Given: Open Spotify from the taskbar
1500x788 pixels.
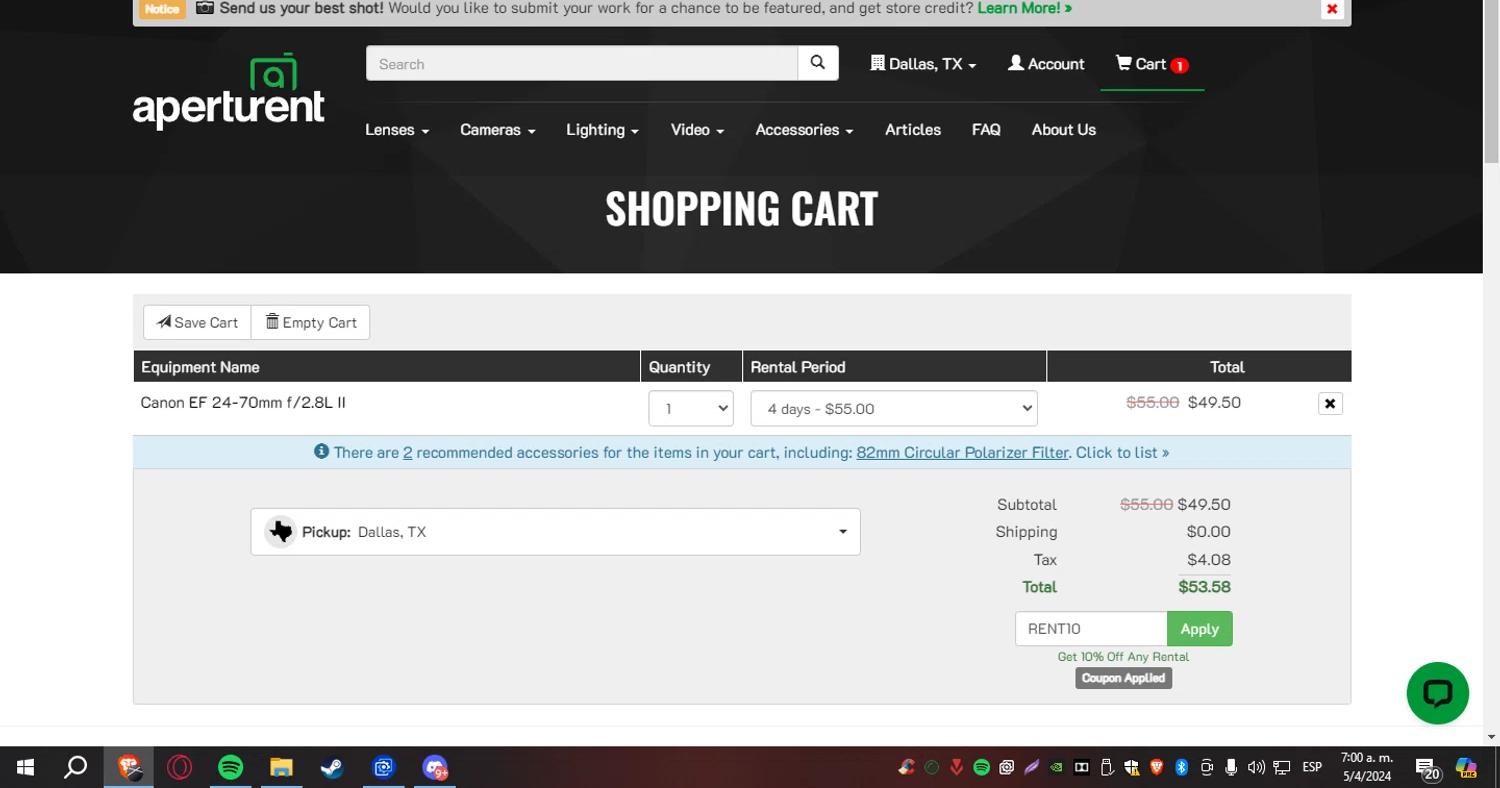Looking at the screenshot, I should (231, 767).
